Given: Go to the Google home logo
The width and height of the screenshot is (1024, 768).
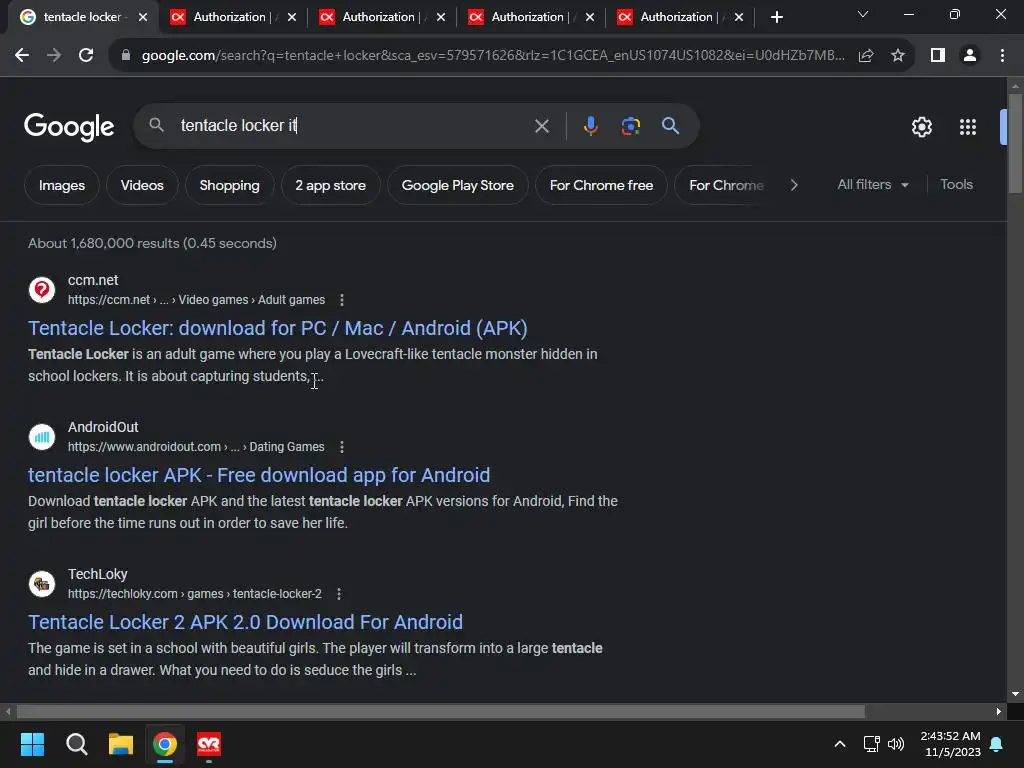Looking at the screenshot, I should click(x=69, y=127).
